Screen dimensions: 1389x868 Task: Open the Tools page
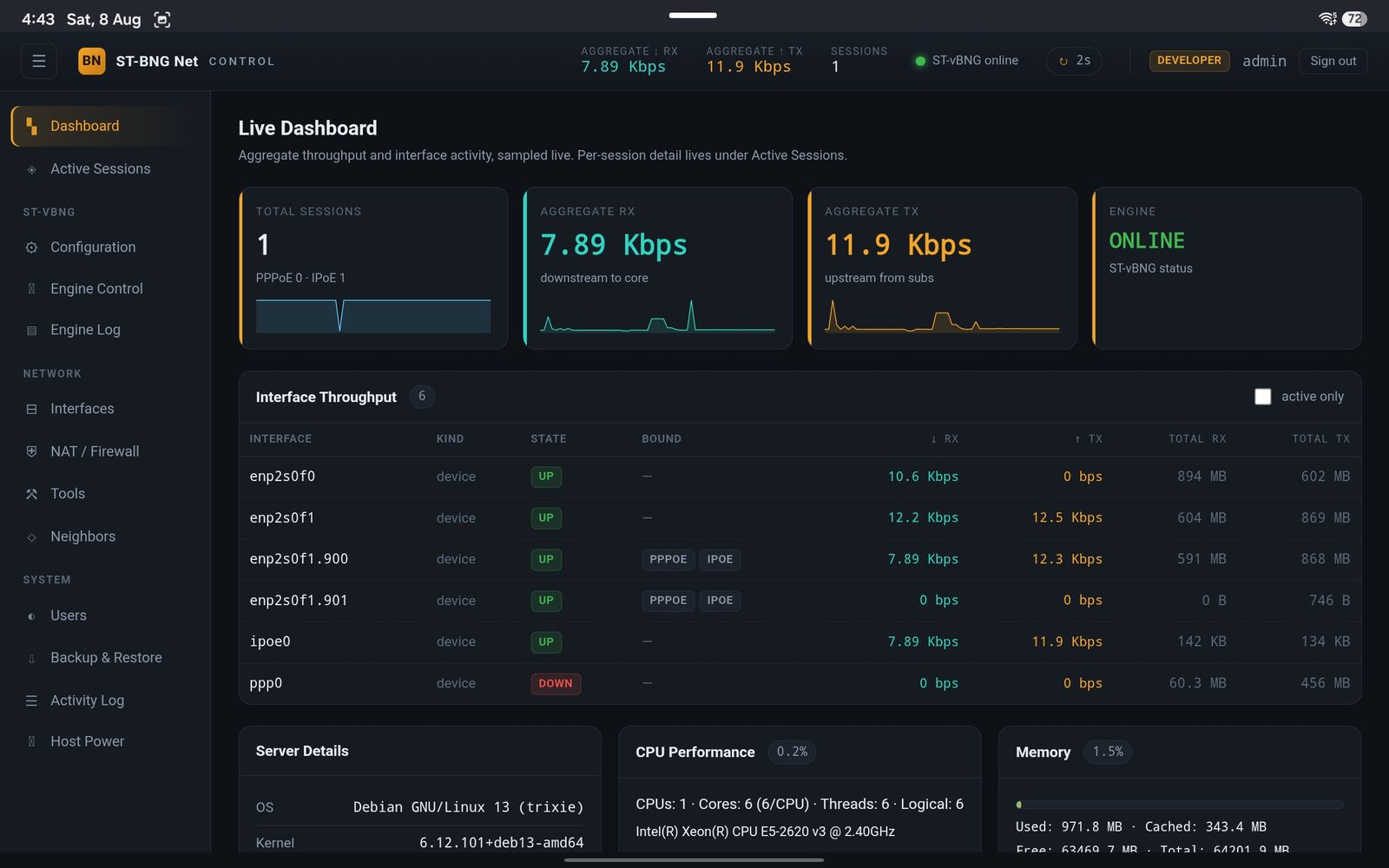pos(104,494)
